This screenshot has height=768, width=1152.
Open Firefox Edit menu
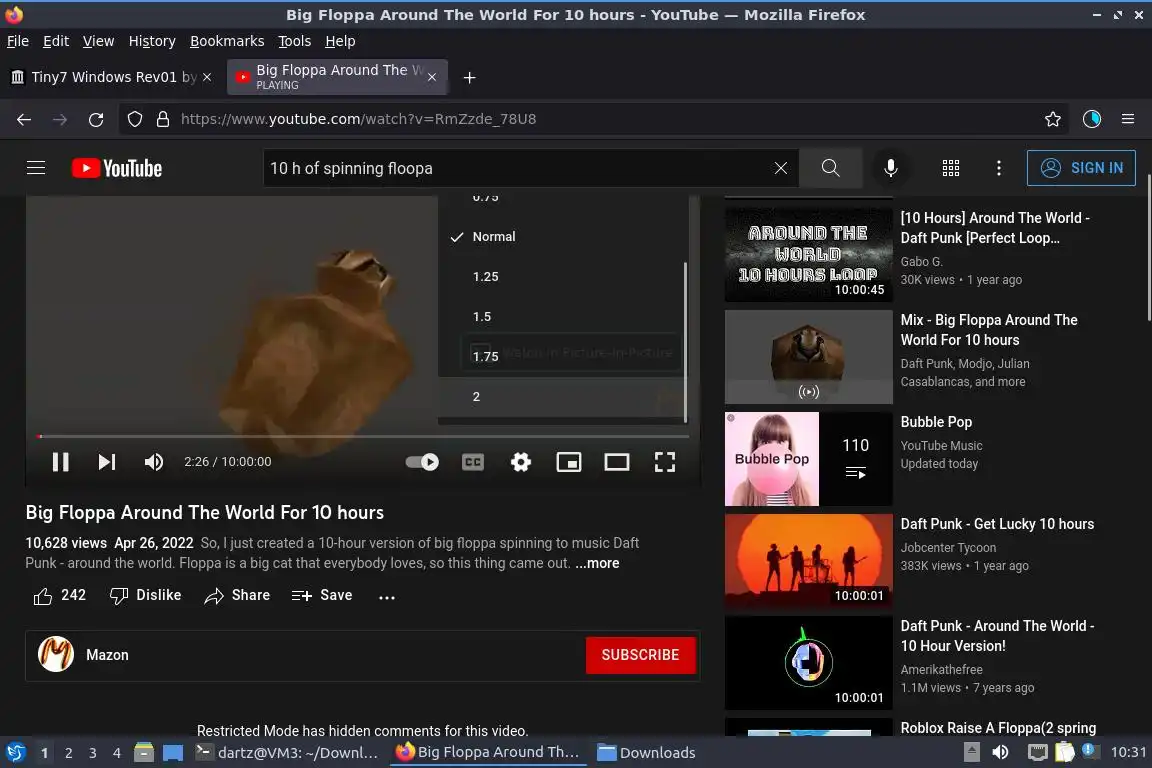click(56, 41)
